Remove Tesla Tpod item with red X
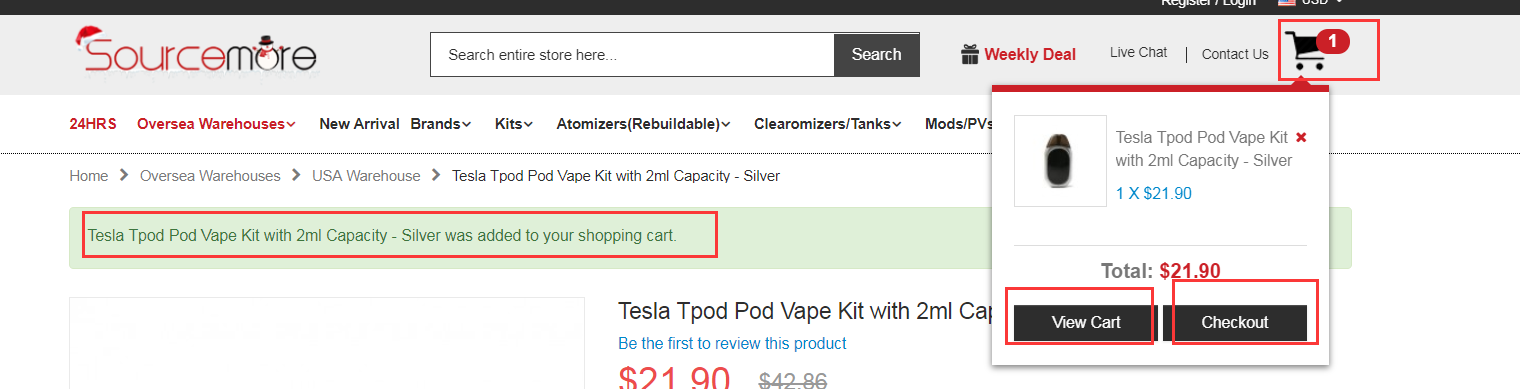Viewport: 1520px width, 389px height. pyautogui.click(x=1301, y=137)
